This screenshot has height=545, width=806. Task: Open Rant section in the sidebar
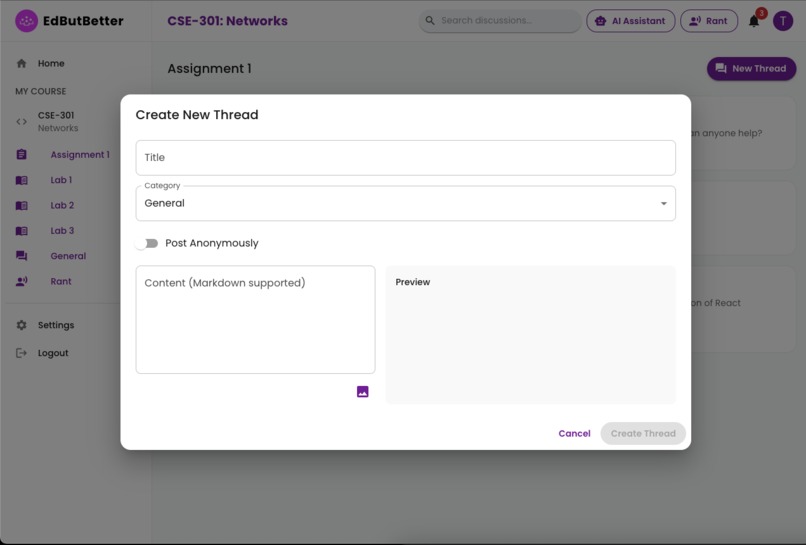tap(61, 281)
